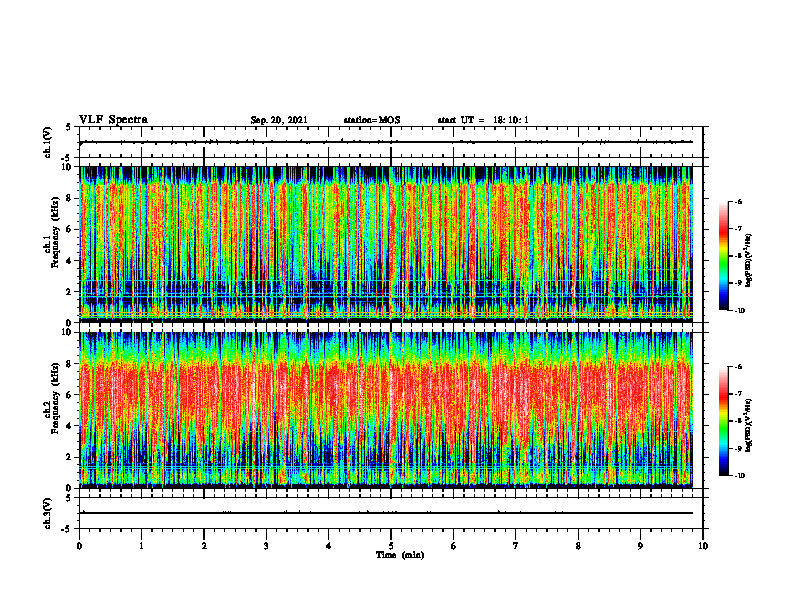Click time axis tick label "8"

tap(578, 546)
